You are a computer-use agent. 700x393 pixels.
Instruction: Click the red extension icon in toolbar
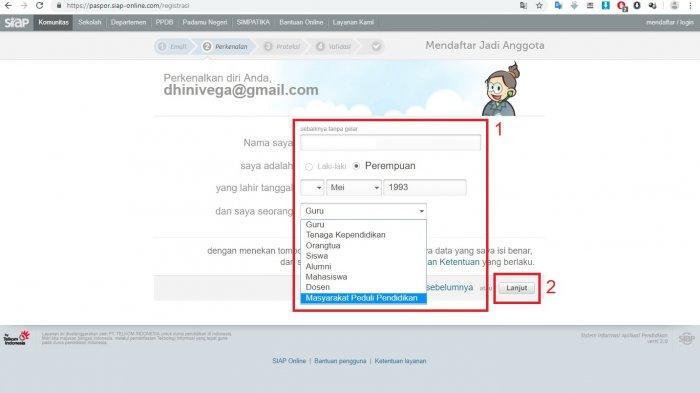pos(621,6)
